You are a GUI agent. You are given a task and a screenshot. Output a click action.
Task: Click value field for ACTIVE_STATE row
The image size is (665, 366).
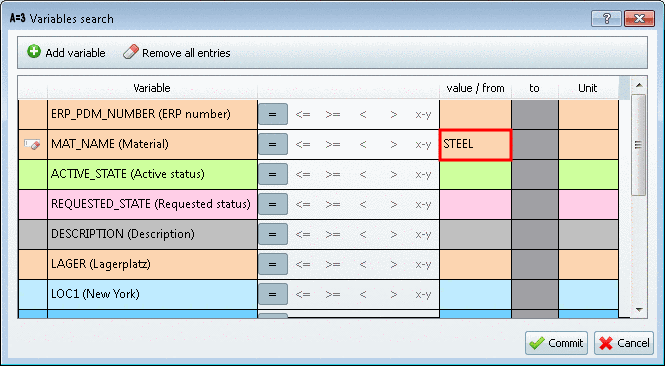click(x=475, y=175)
